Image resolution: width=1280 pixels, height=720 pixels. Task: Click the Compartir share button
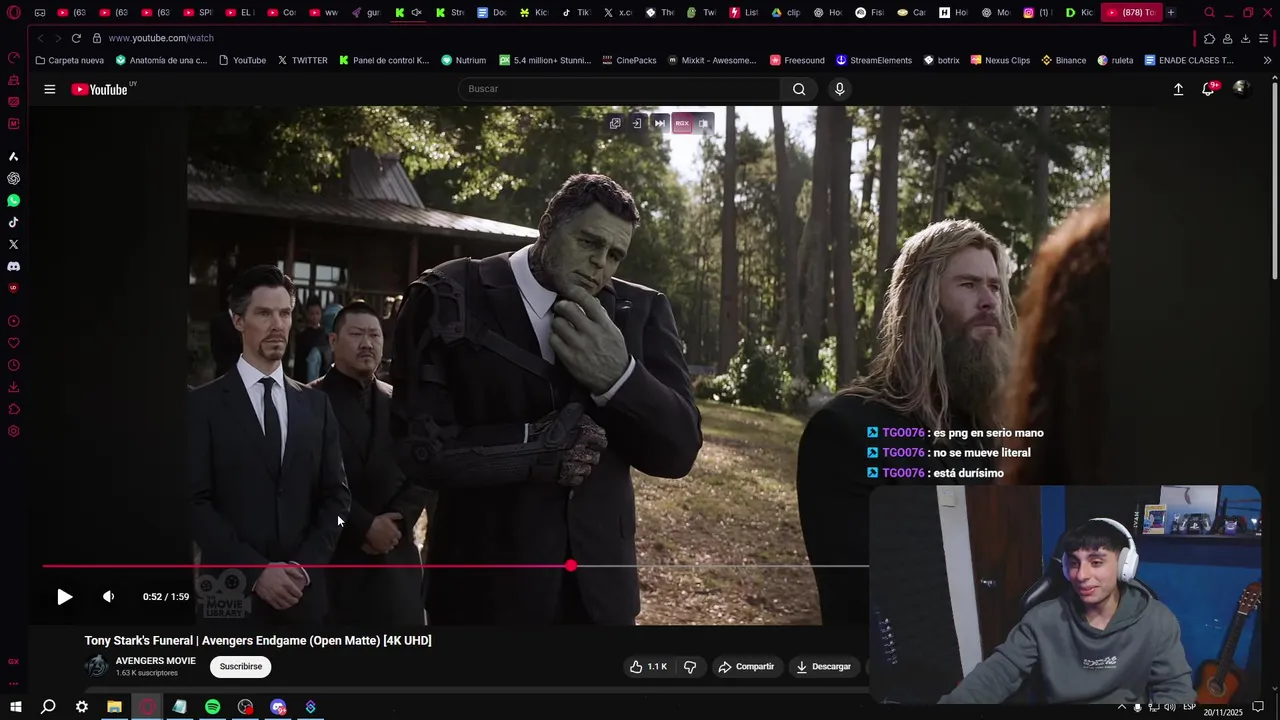746,666
